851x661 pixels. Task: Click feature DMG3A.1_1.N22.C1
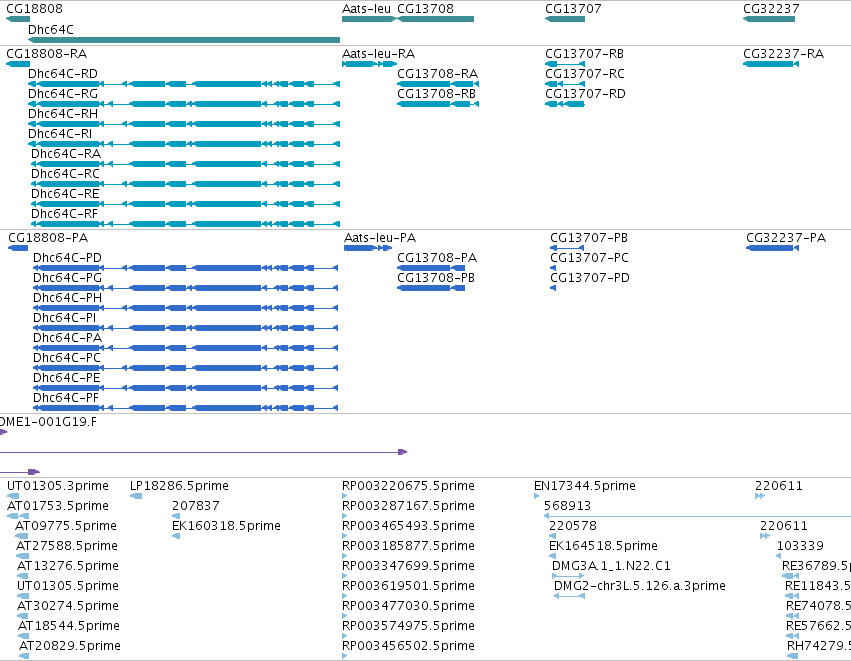pos(568,576)
